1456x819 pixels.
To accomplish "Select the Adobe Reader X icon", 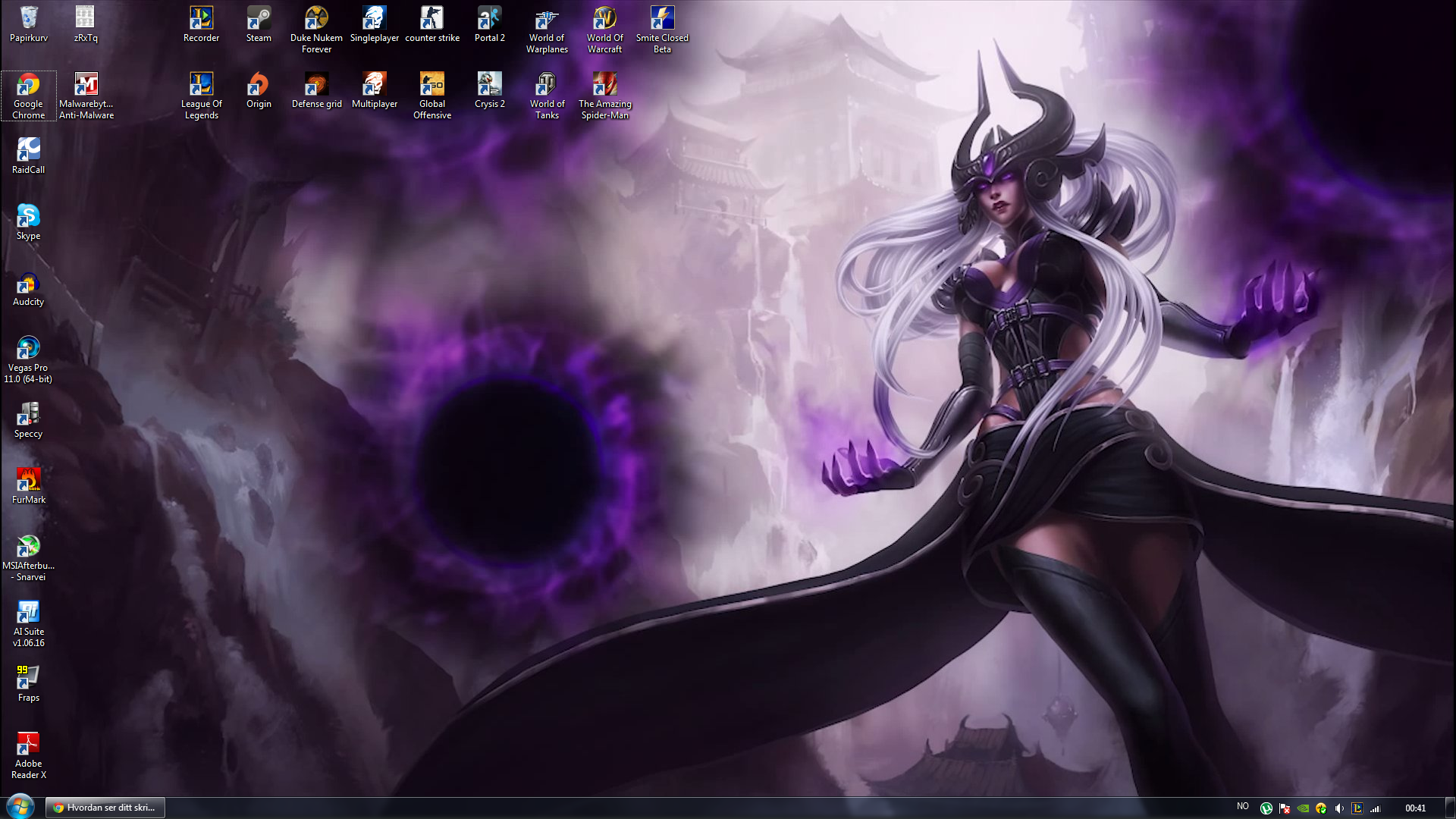I will 29,755.
